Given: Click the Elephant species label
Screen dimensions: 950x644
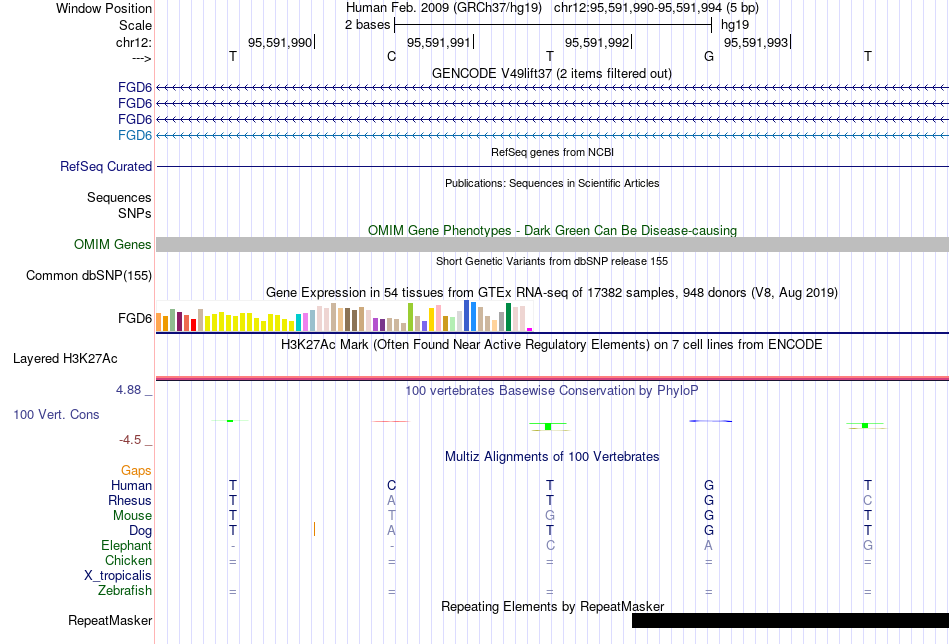Looking at the screenshot, I should pos(126,546).
